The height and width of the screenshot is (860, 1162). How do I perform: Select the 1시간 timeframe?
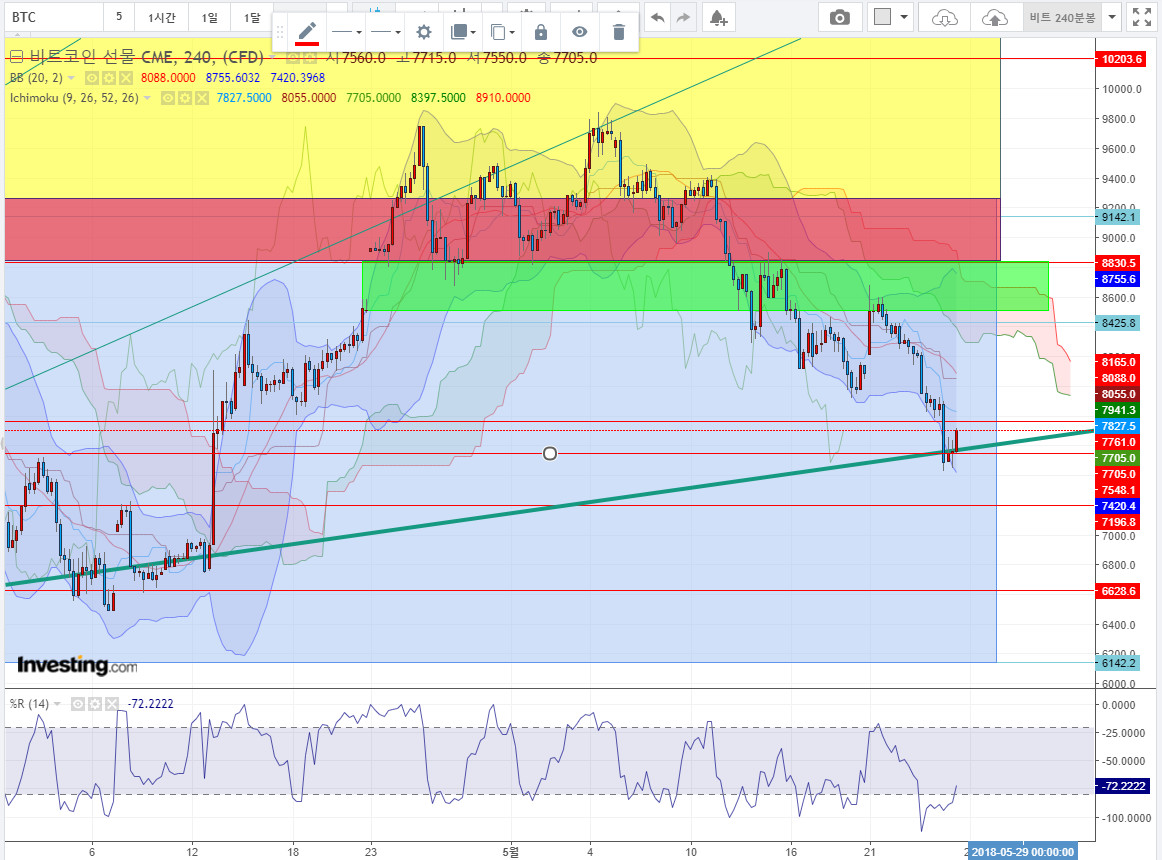[162, 17]
